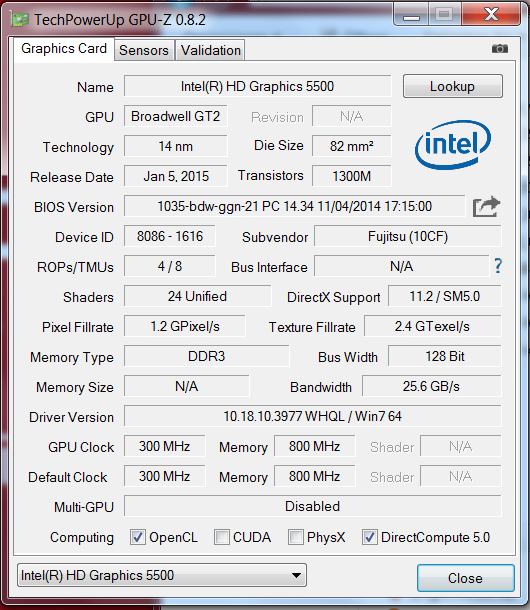Click the camera screenshot icon
The height and width of the screenshot is (610, 530).
500,49
